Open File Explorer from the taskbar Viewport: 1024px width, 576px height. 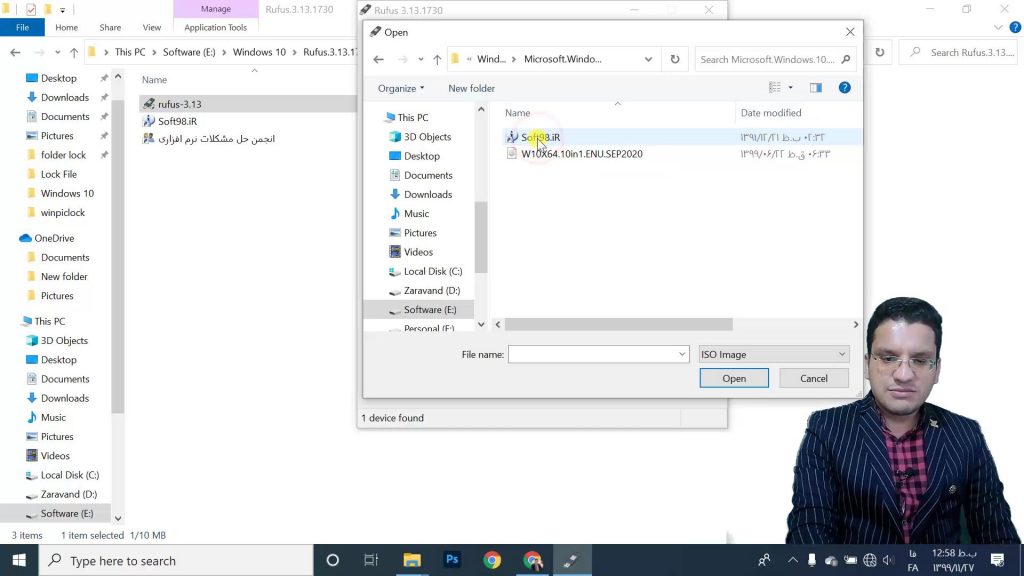click(x=411, y=560)
